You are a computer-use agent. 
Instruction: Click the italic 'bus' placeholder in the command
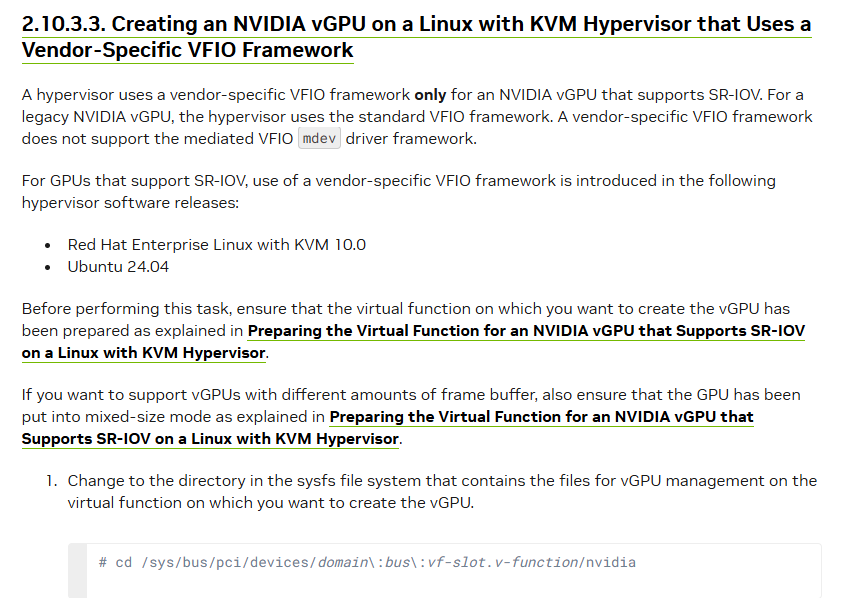pos(396,563)
